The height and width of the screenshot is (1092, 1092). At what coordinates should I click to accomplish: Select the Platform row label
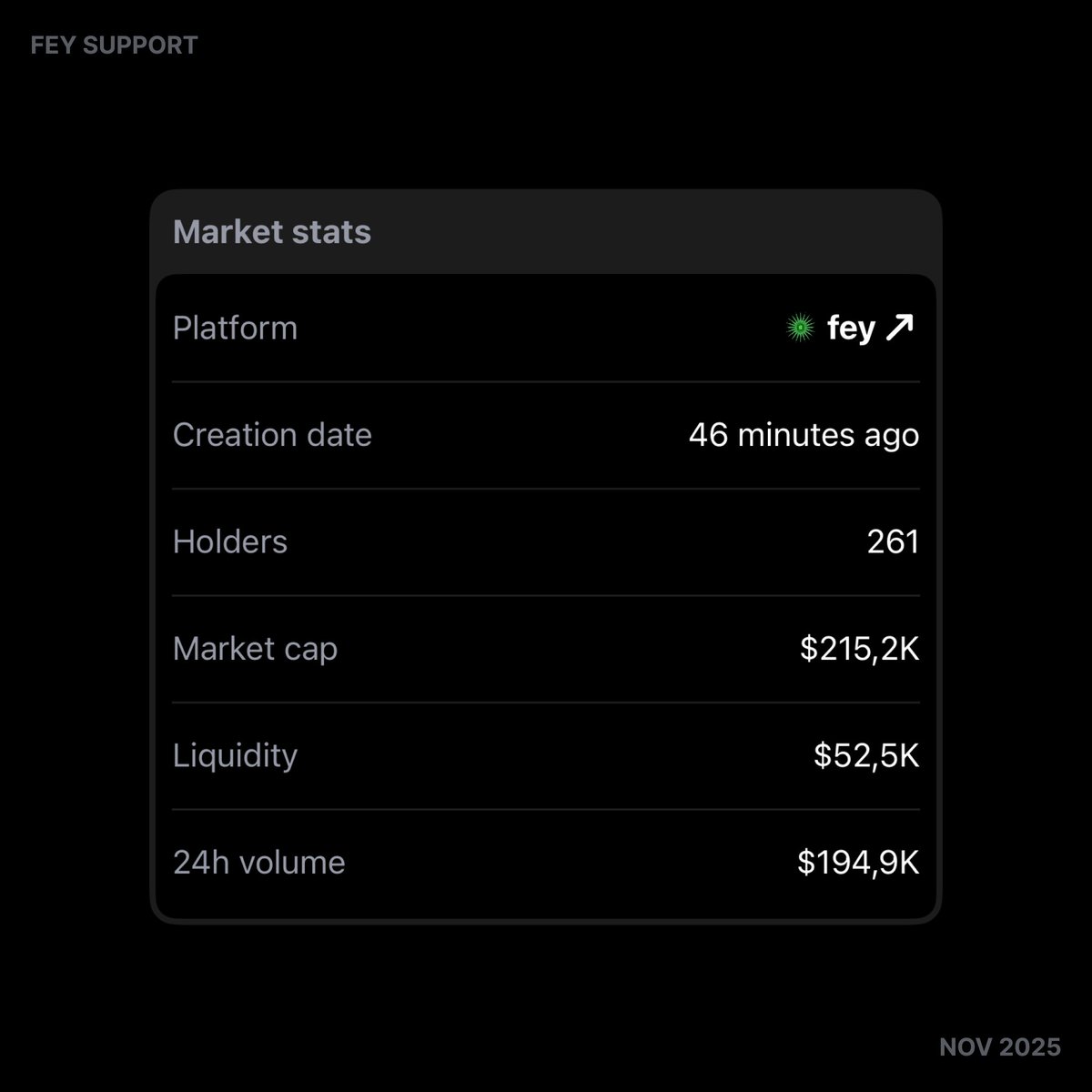point(235,328)
